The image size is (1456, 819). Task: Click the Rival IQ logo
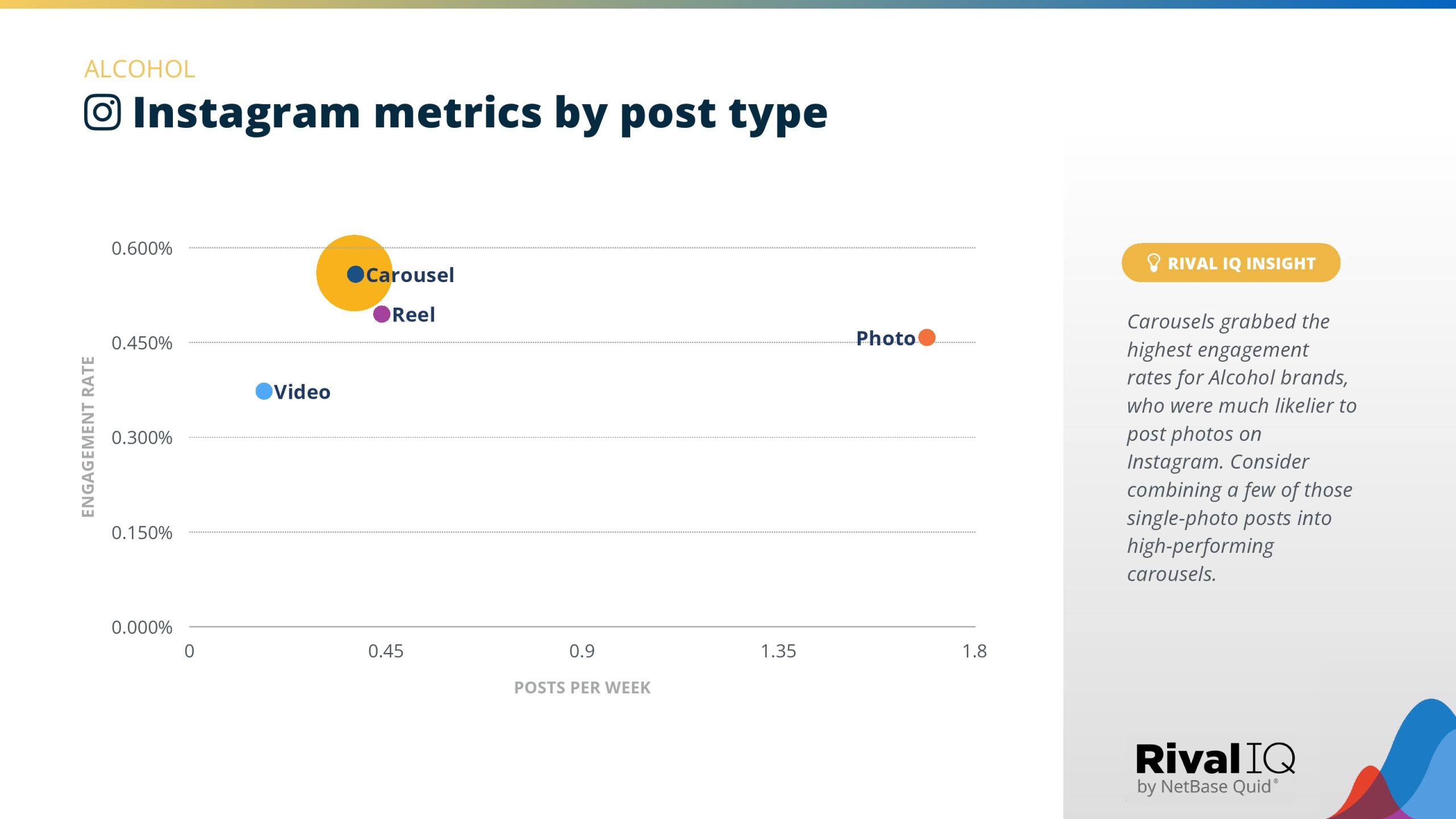tap(1215, 759)
